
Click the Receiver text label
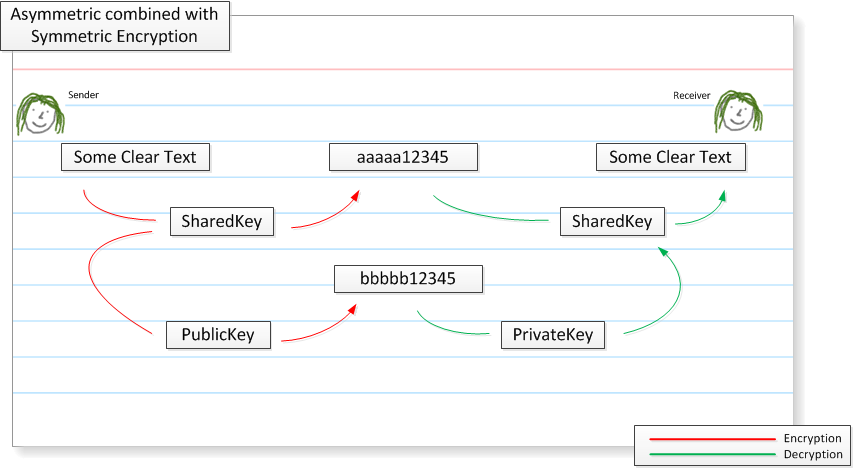tap(691, 95)
